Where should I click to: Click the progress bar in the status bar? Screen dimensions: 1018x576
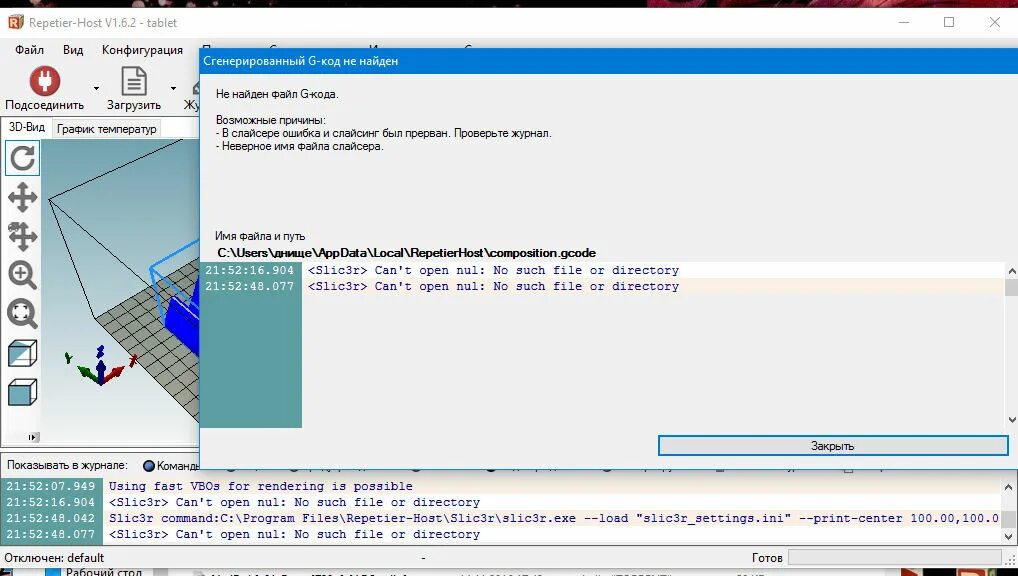click(x=895, y=557)
